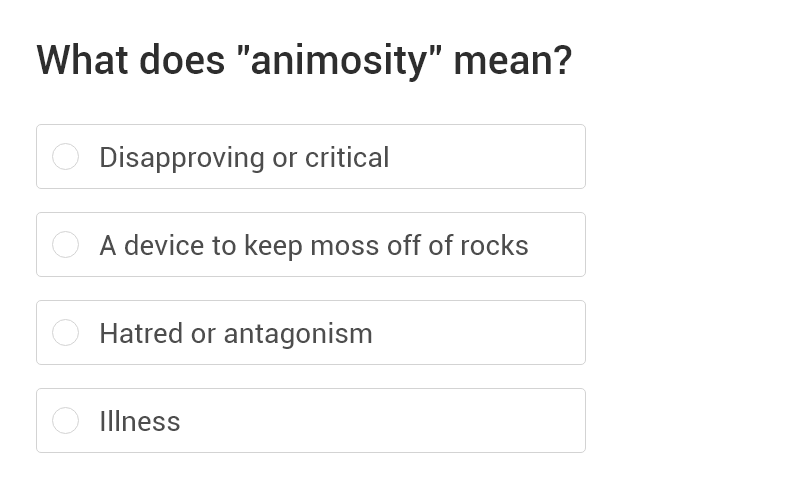Click the "Disapproving or critical" answer text
The image size is (810, 489).
pos(244,158)
